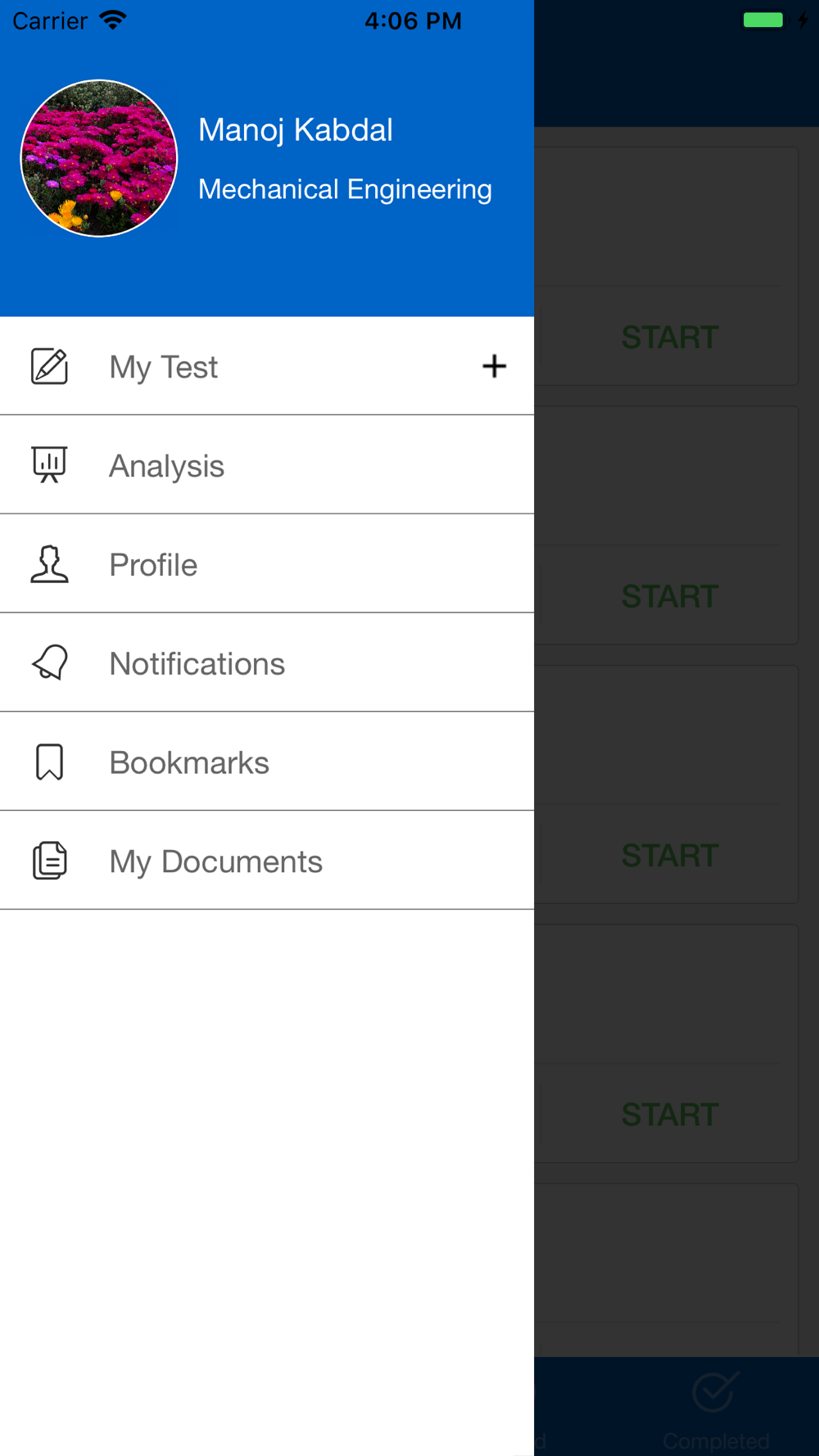Tap the My Documents pages icon
The image size is (819, 1456).
[x=49, y=861]
